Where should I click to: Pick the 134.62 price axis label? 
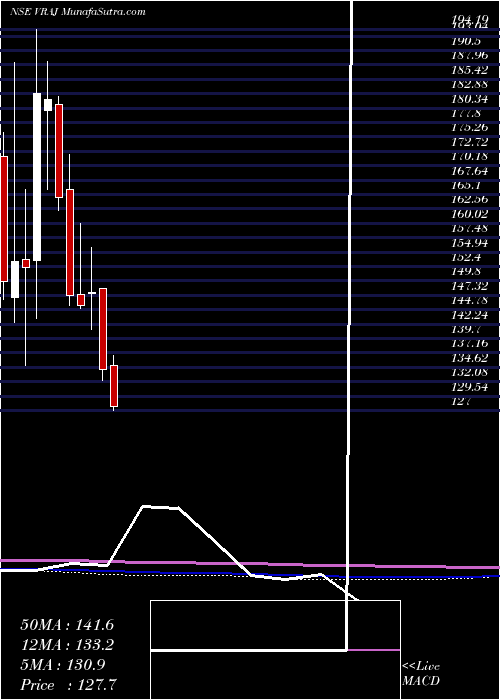(x=469, y=357)
